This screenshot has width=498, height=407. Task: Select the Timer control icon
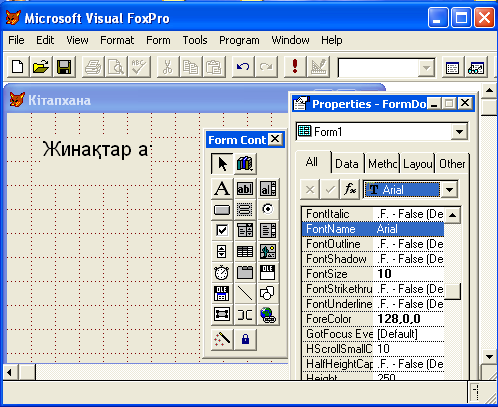pos(222,273)
